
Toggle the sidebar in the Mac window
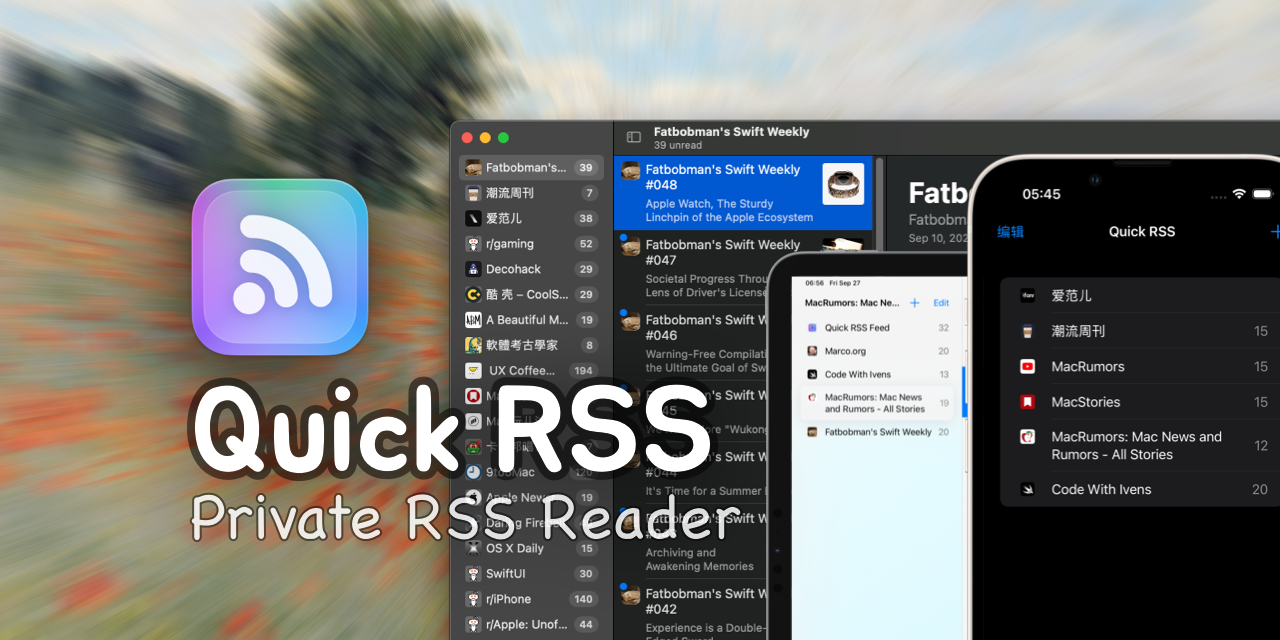pos(633,137)
